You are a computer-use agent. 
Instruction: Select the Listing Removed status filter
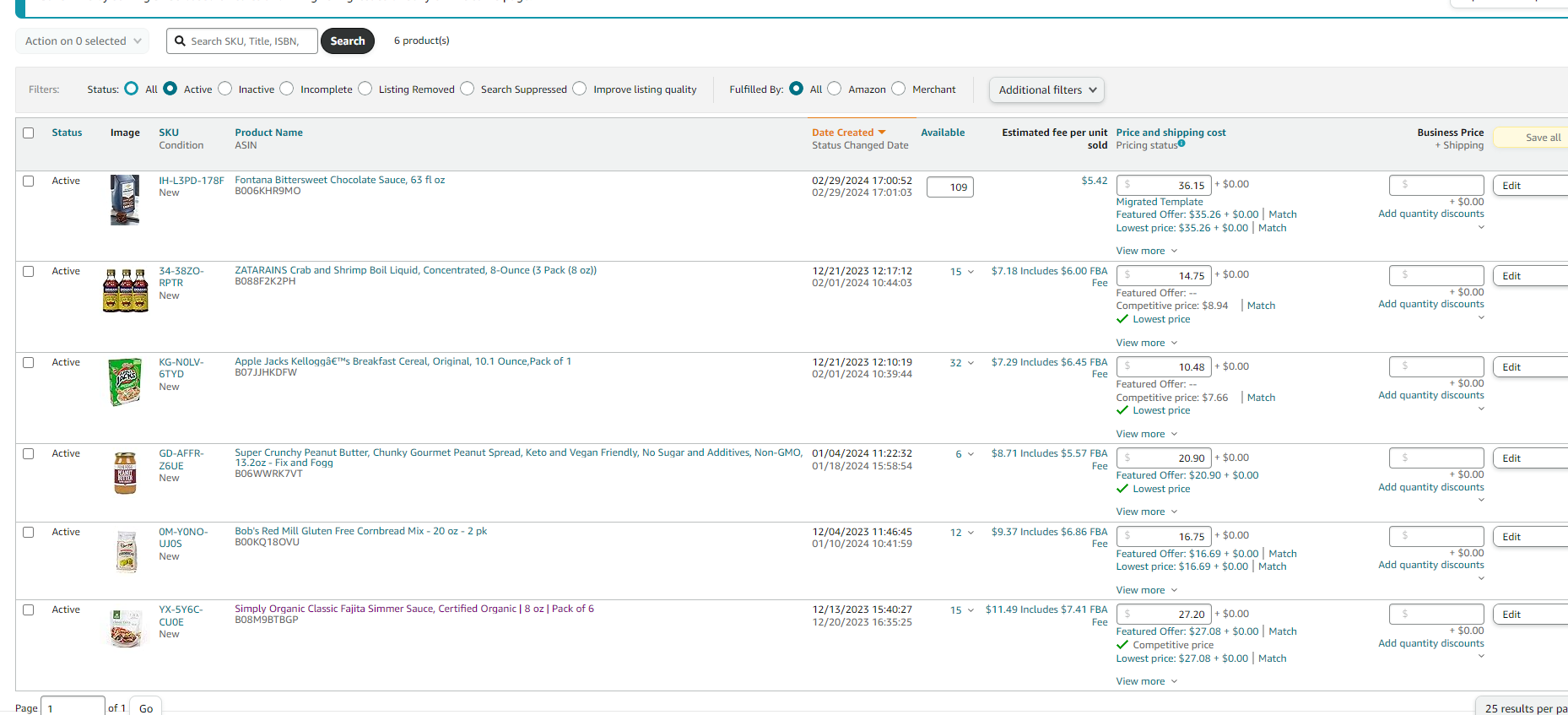tap(365, 89)
